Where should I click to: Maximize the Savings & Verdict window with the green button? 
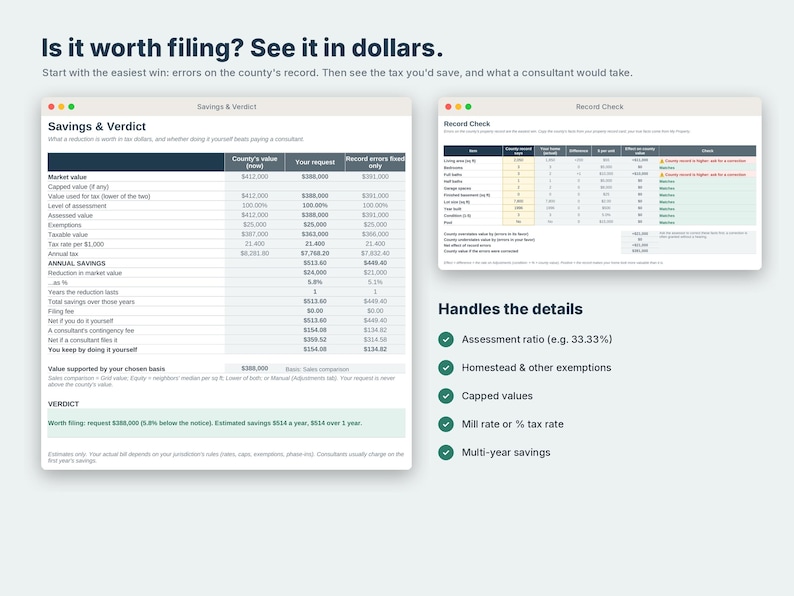pos(71,107)
